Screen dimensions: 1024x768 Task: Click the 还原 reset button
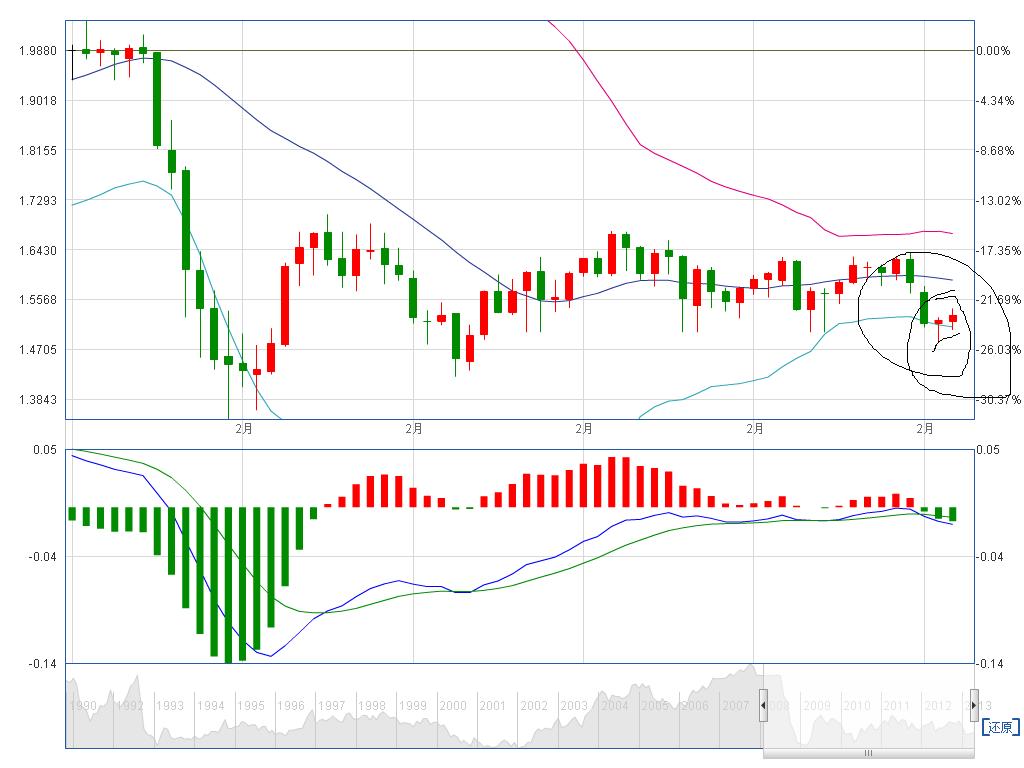tap(1001, 727)
